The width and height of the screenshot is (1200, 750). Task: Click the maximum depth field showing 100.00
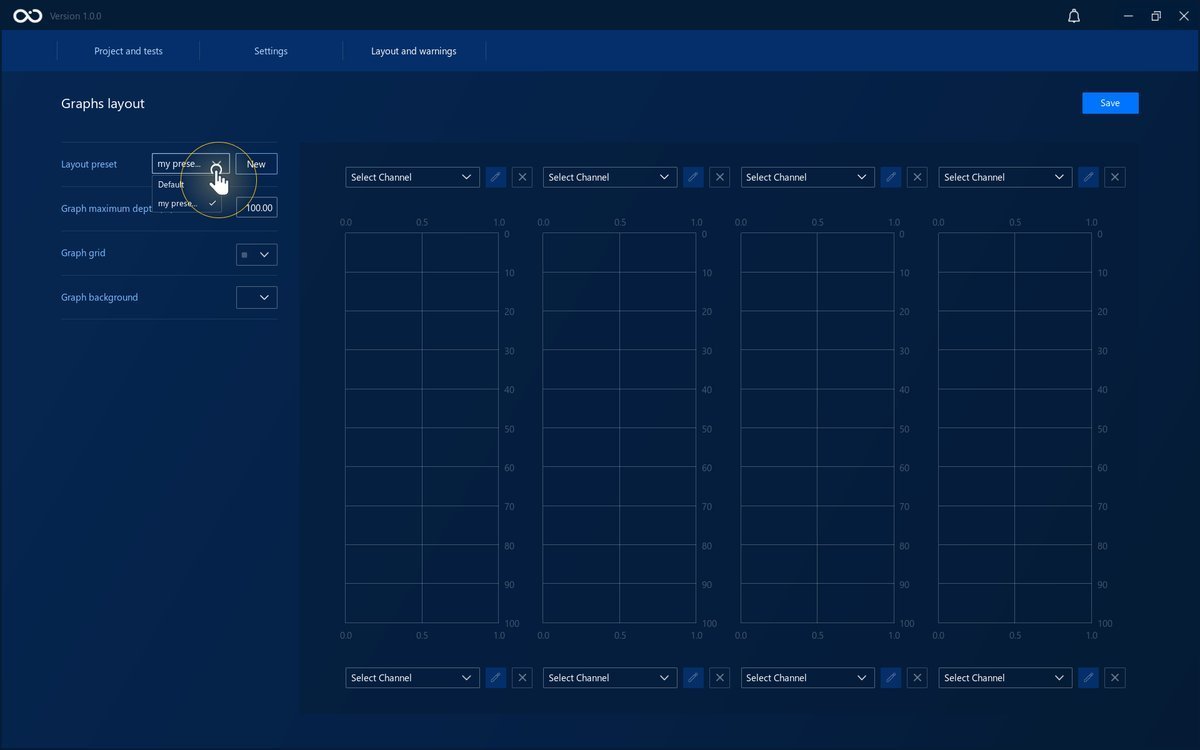click(257, 208)
